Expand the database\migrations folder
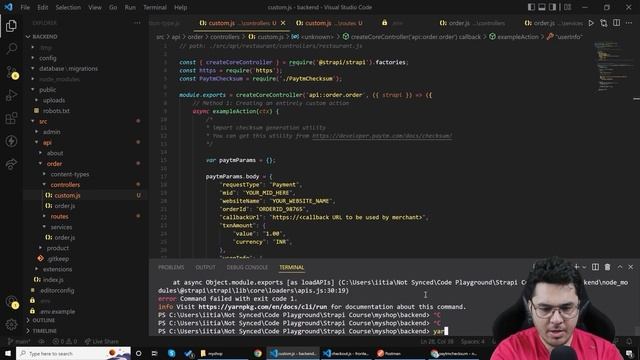This screenshot has height=360, width=640. coord(68,69)
